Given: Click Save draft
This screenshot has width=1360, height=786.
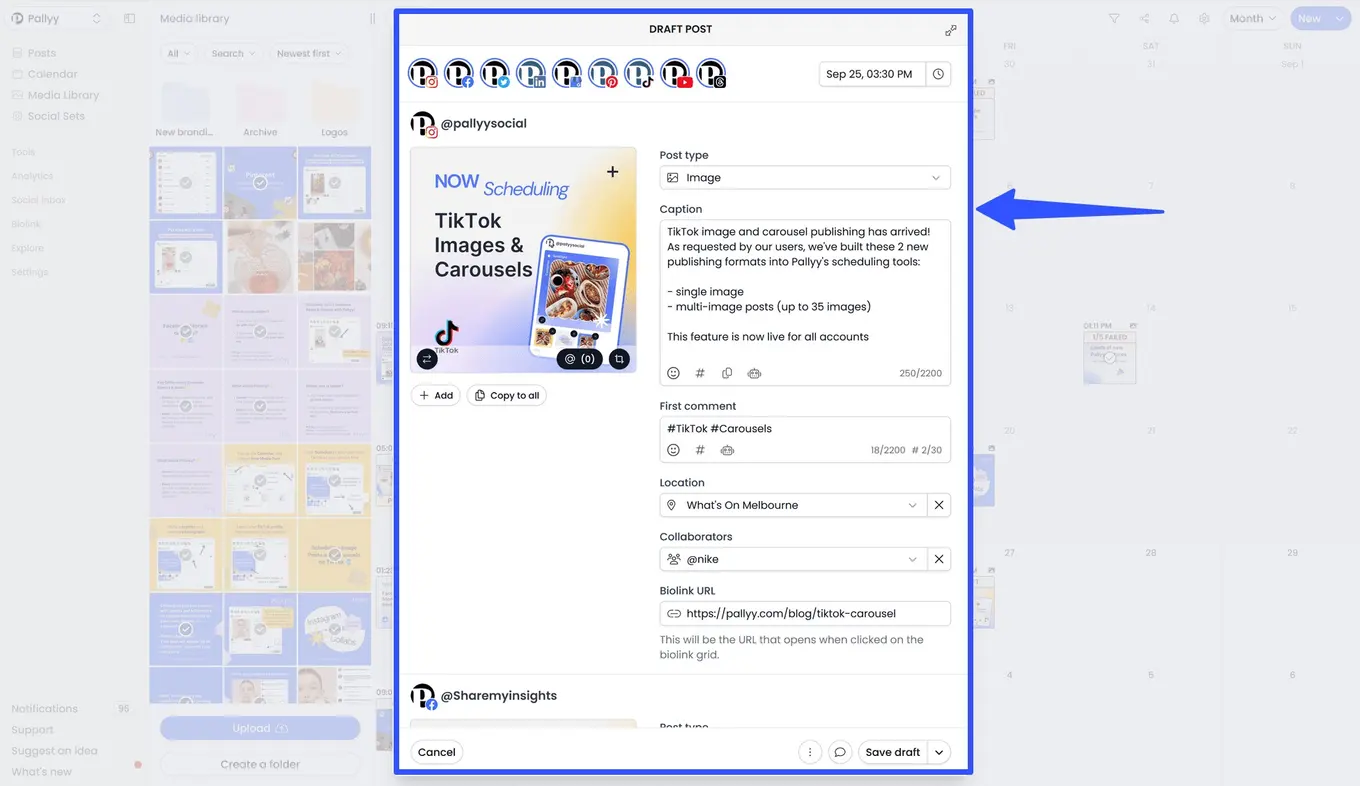Looking at the screenshot, I should pyautogui.click(x=891, y=751).
